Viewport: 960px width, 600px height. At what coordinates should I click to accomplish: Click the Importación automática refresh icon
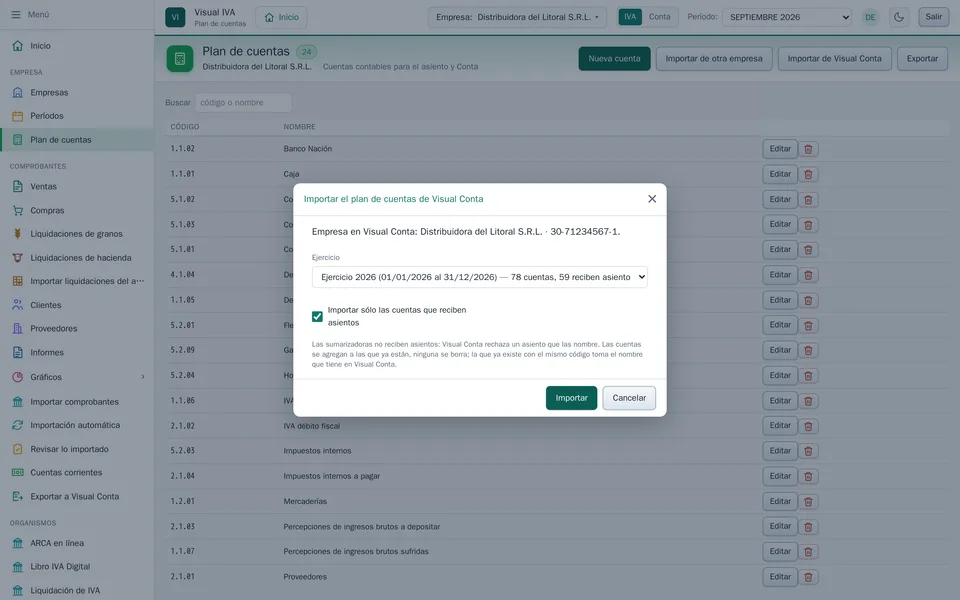click(18, 425)
